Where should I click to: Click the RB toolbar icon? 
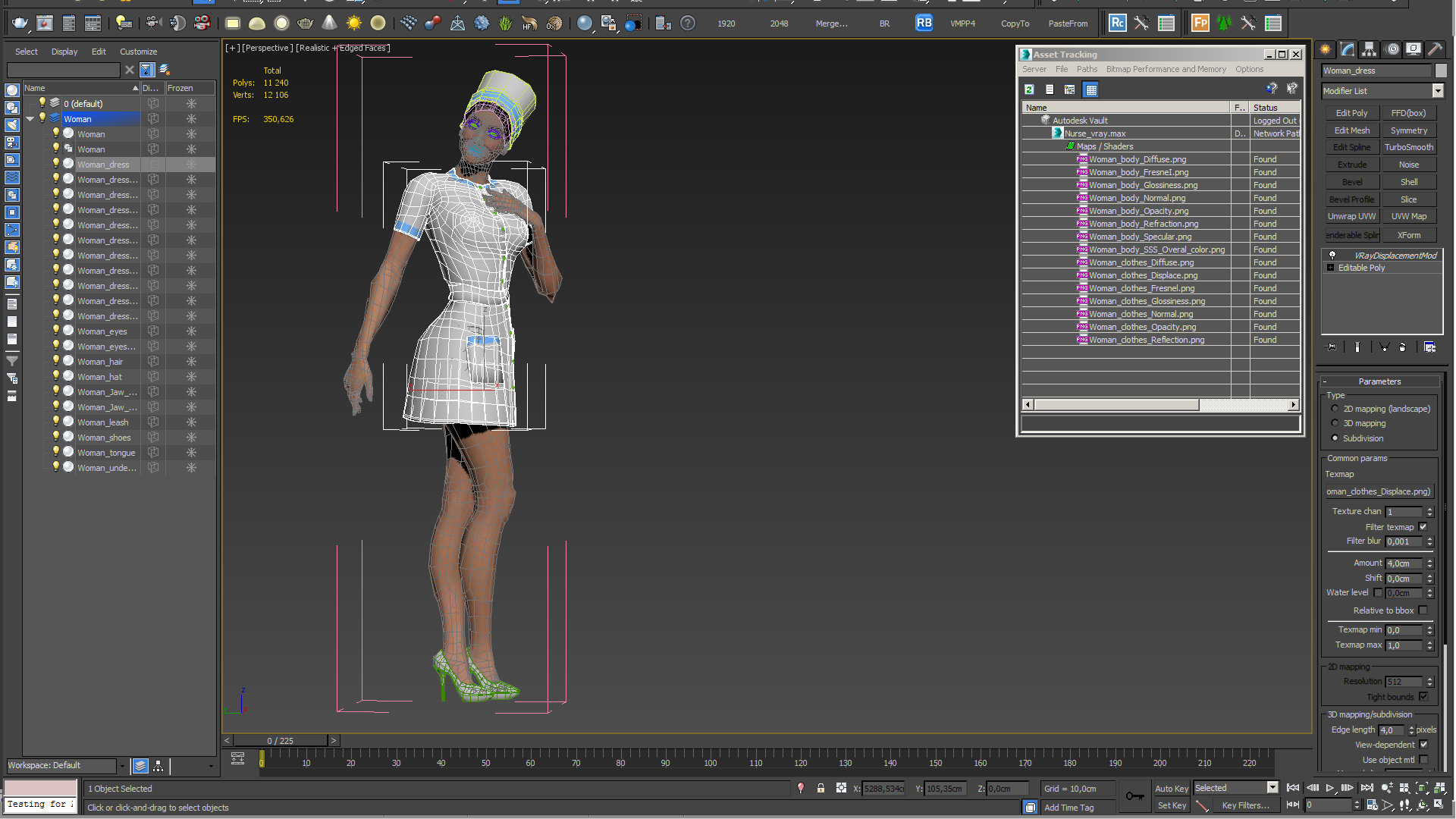[x=924, y=24]
